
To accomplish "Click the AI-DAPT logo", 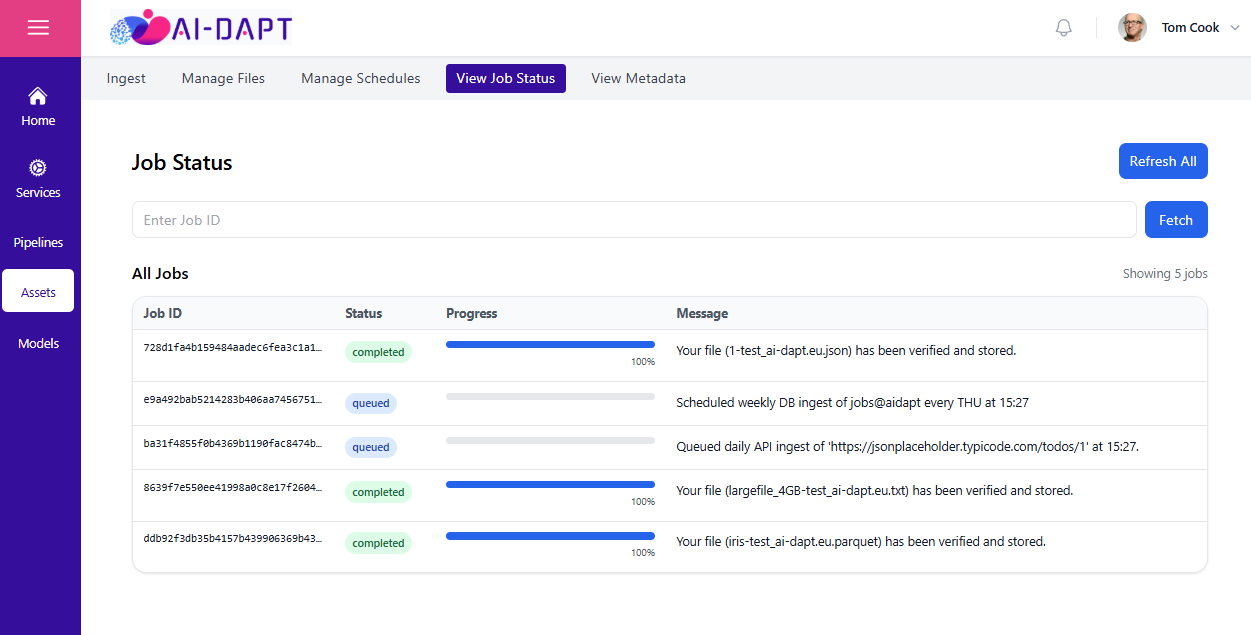I will [x=201, y=28].
